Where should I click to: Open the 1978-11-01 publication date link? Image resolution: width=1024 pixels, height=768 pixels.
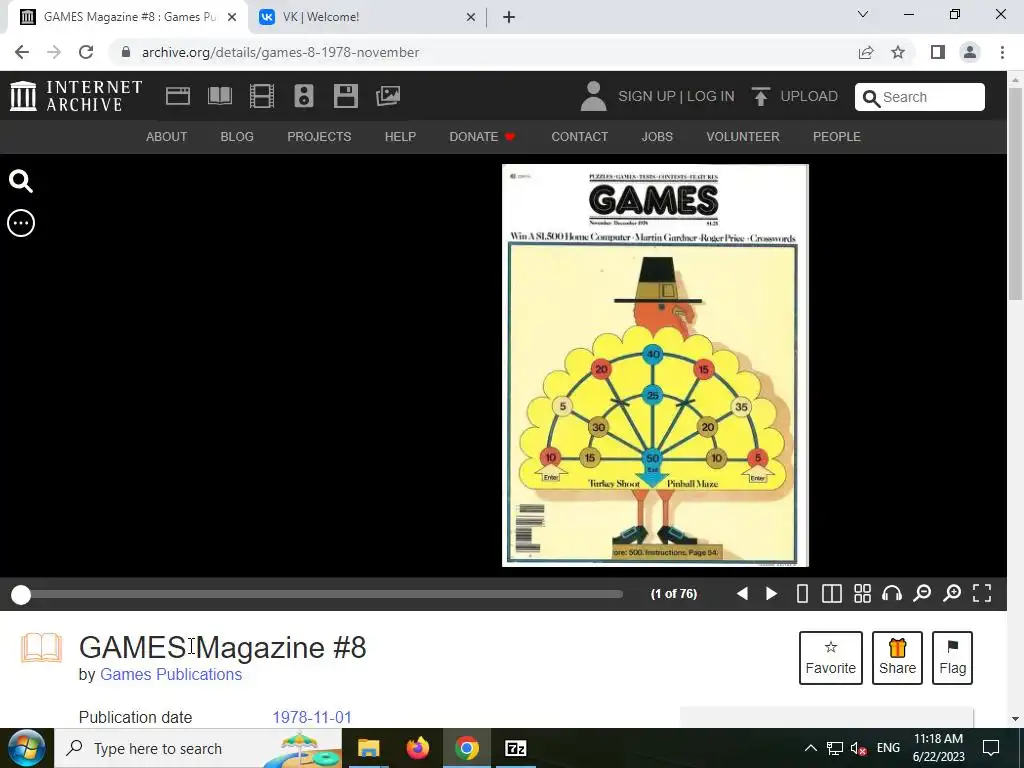point(312,717)
